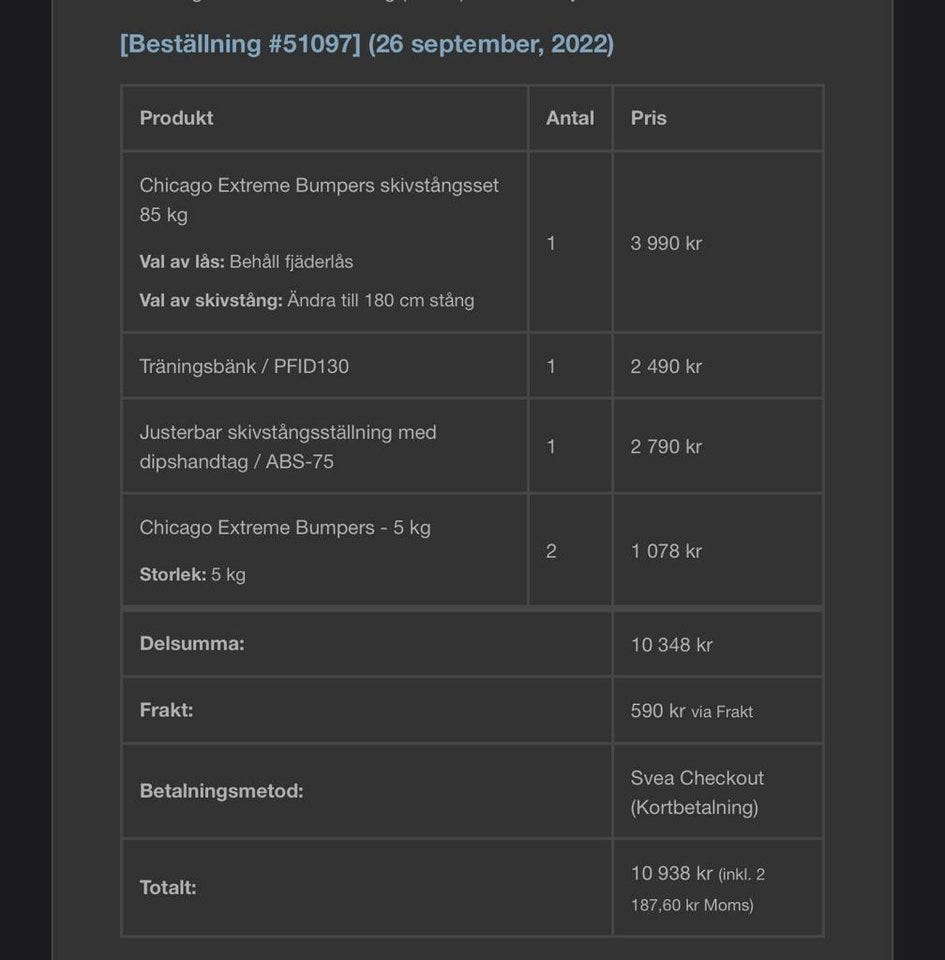945x960 pixels.
Task: Select the Träningsbänk / PFID130 product row
Action: [244, 366]
